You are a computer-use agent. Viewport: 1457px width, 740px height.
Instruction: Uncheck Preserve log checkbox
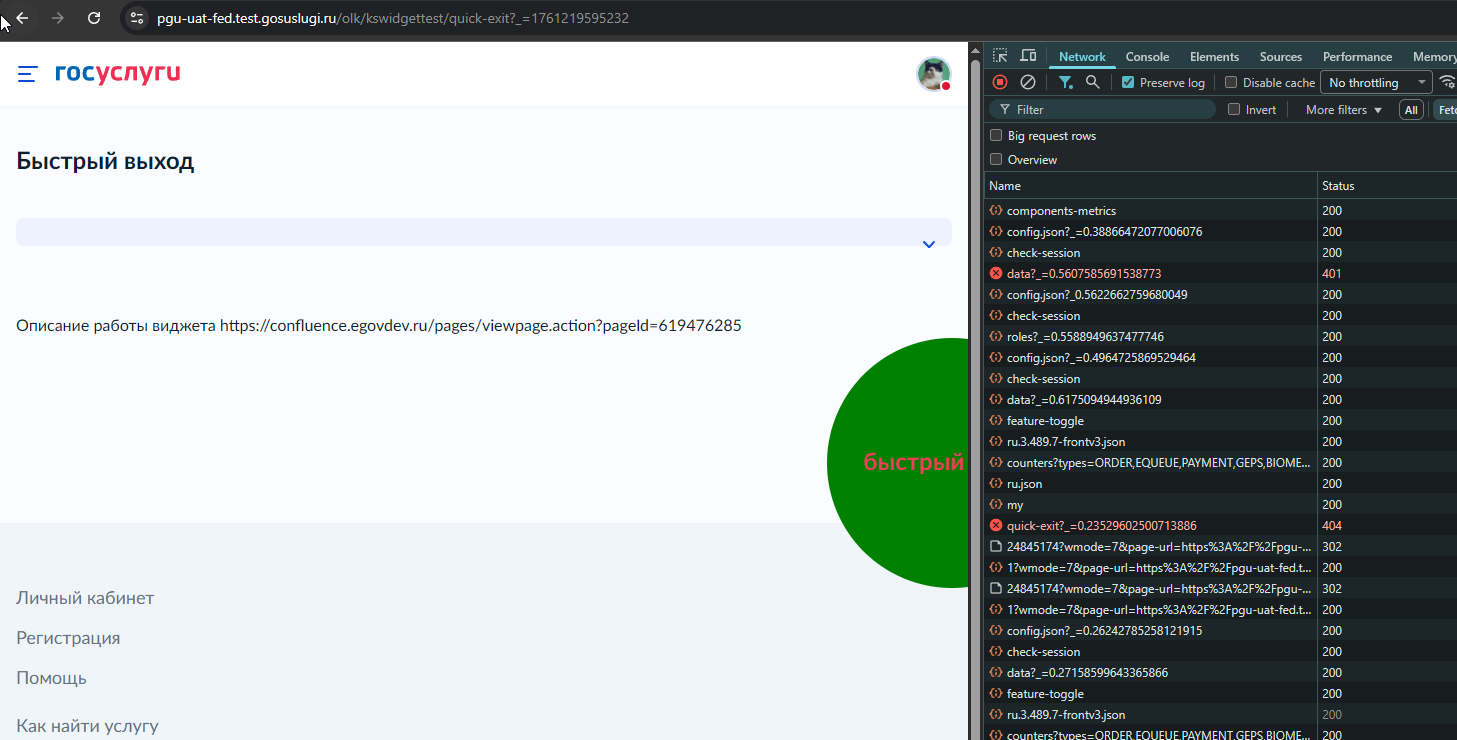click(1128, 83)
